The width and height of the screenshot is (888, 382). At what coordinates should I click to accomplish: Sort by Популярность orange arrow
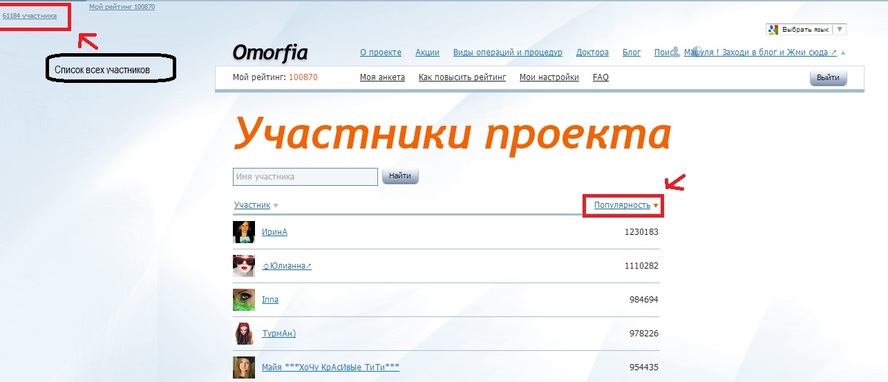656,205
